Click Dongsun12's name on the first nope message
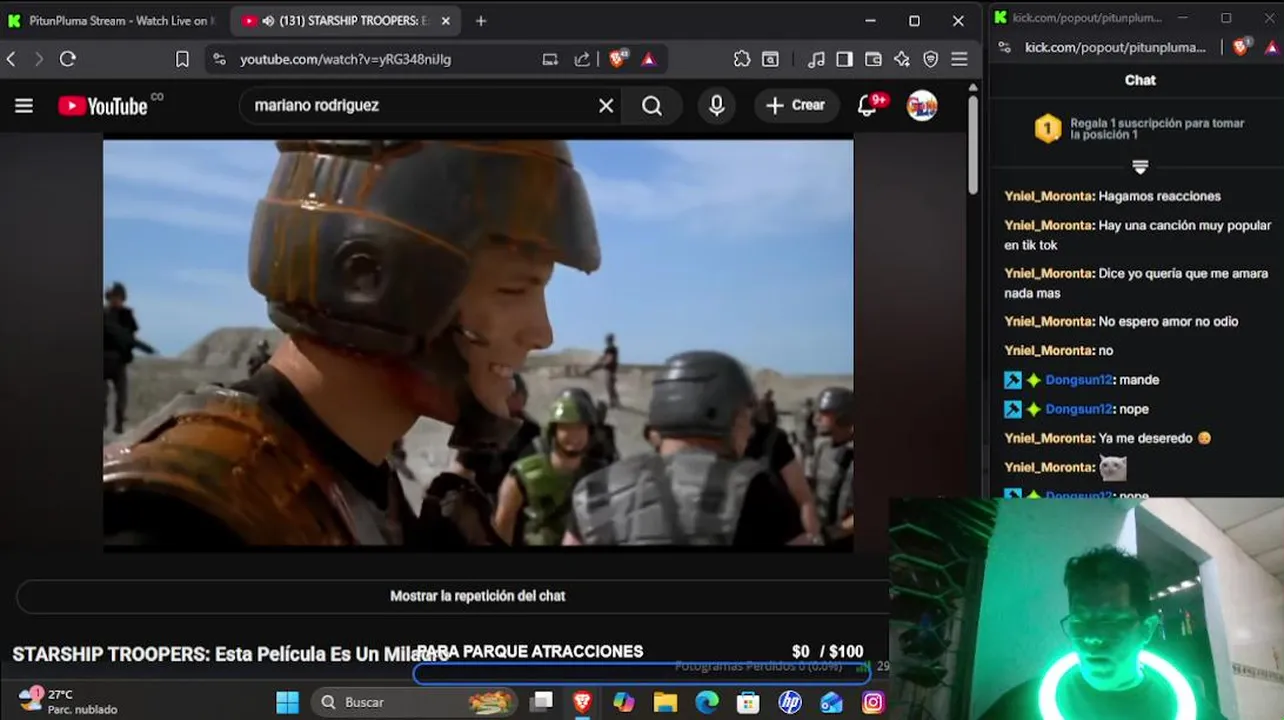The width and height of the screenshot is (1284, 720). coord(1079,409)
